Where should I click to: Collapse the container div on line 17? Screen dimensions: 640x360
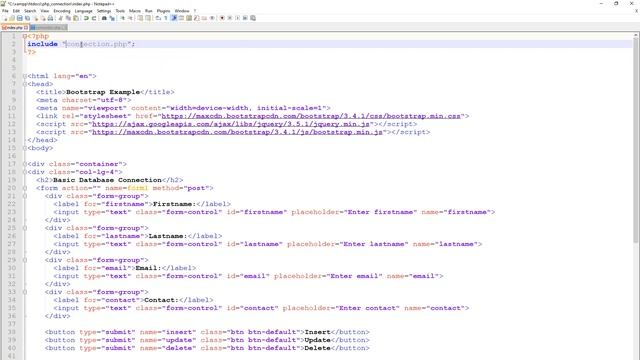[x=24, y=164]
